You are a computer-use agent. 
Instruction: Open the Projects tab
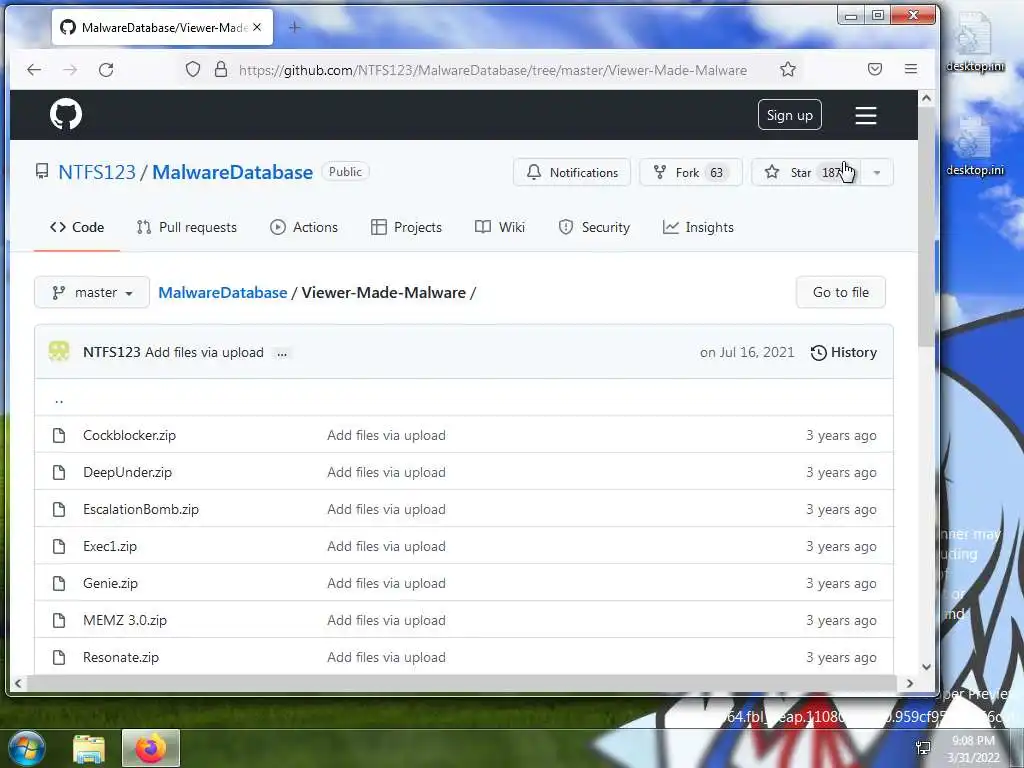click(x=406, y=227)
